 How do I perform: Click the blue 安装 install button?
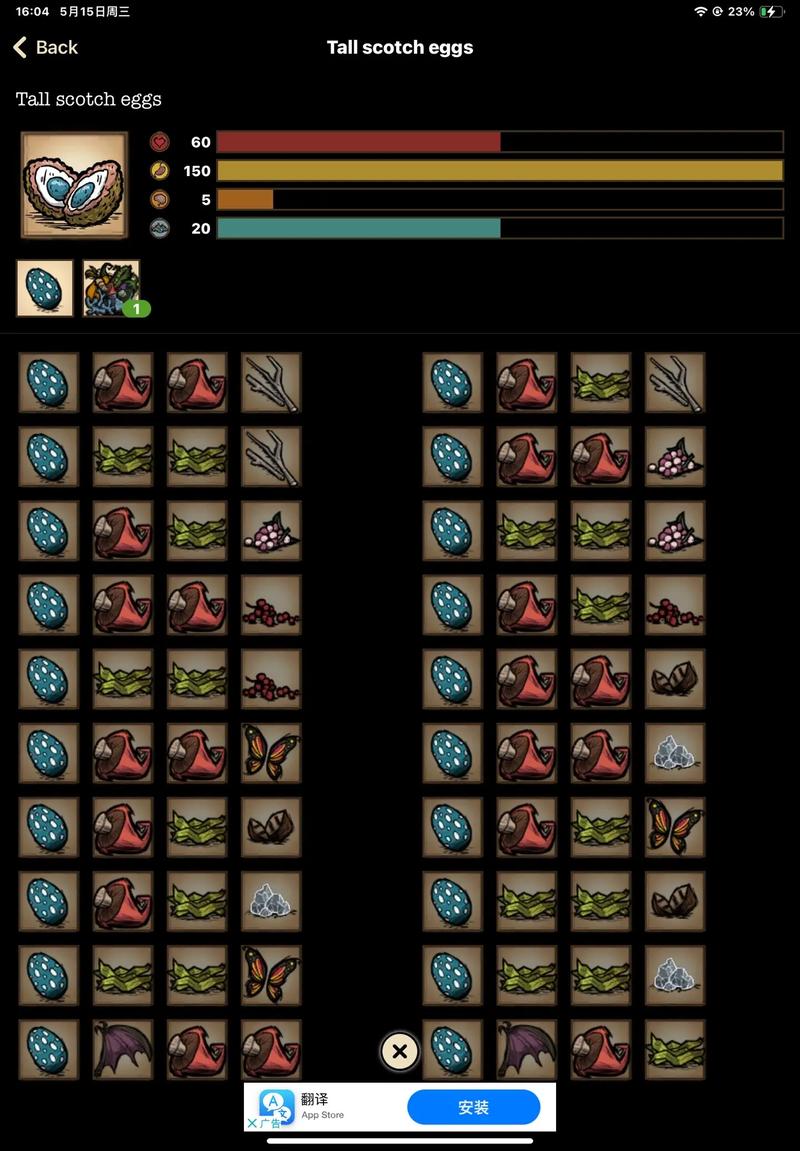(x=473, y=1107)
